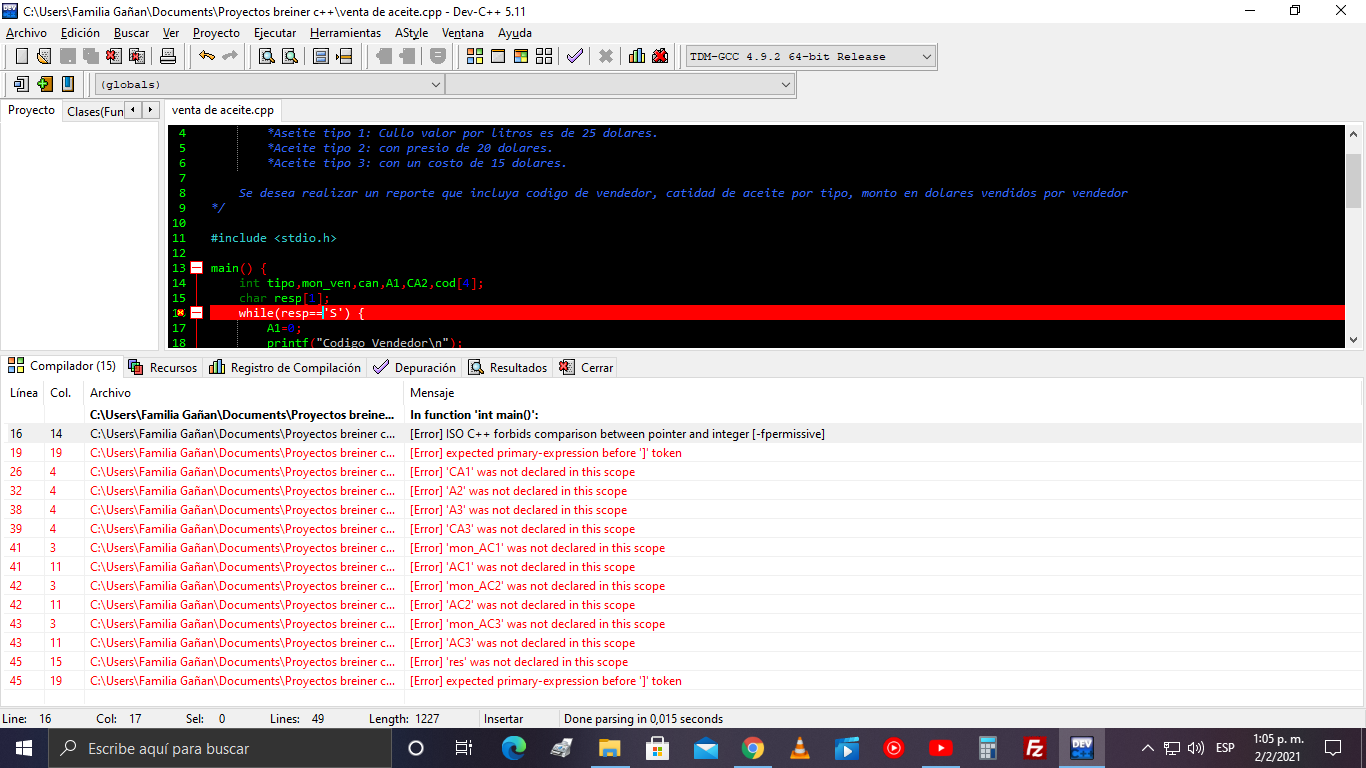Click the Run toolbar icon
Viewport: 1366px width, 768px height.
tap(498, 56)
